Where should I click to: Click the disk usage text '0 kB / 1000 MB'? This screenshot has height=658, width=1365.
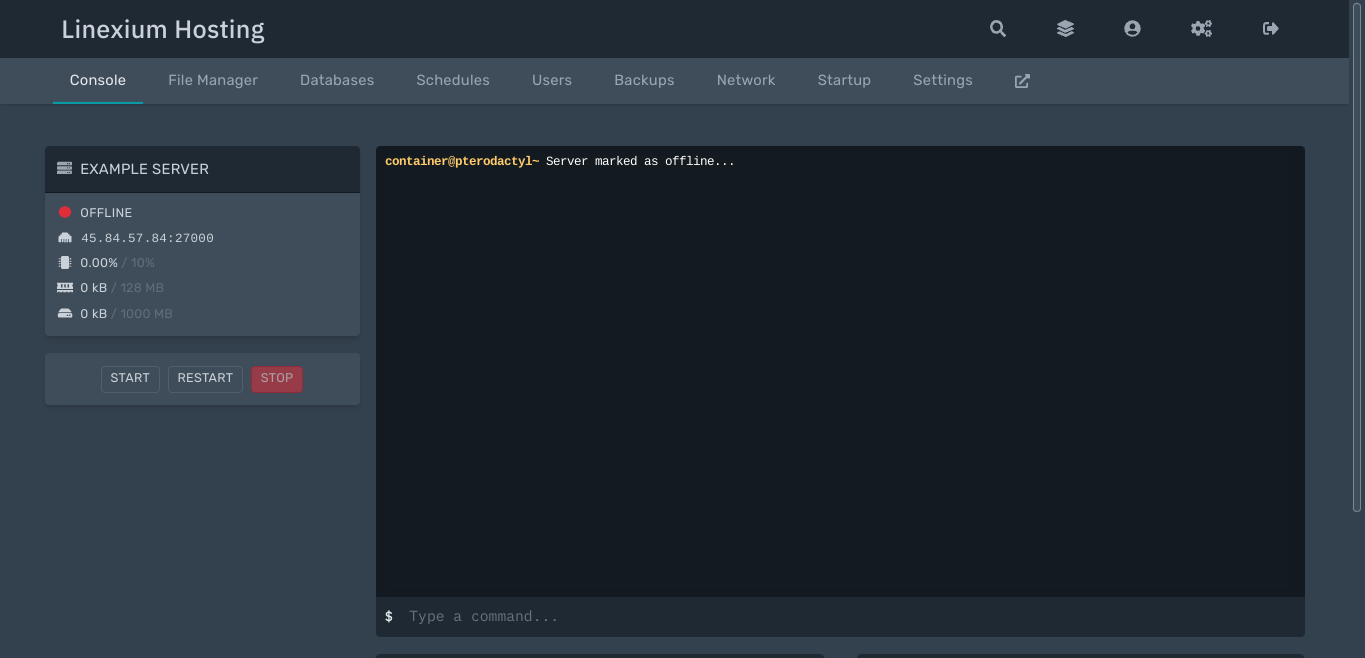click(126, 314)
